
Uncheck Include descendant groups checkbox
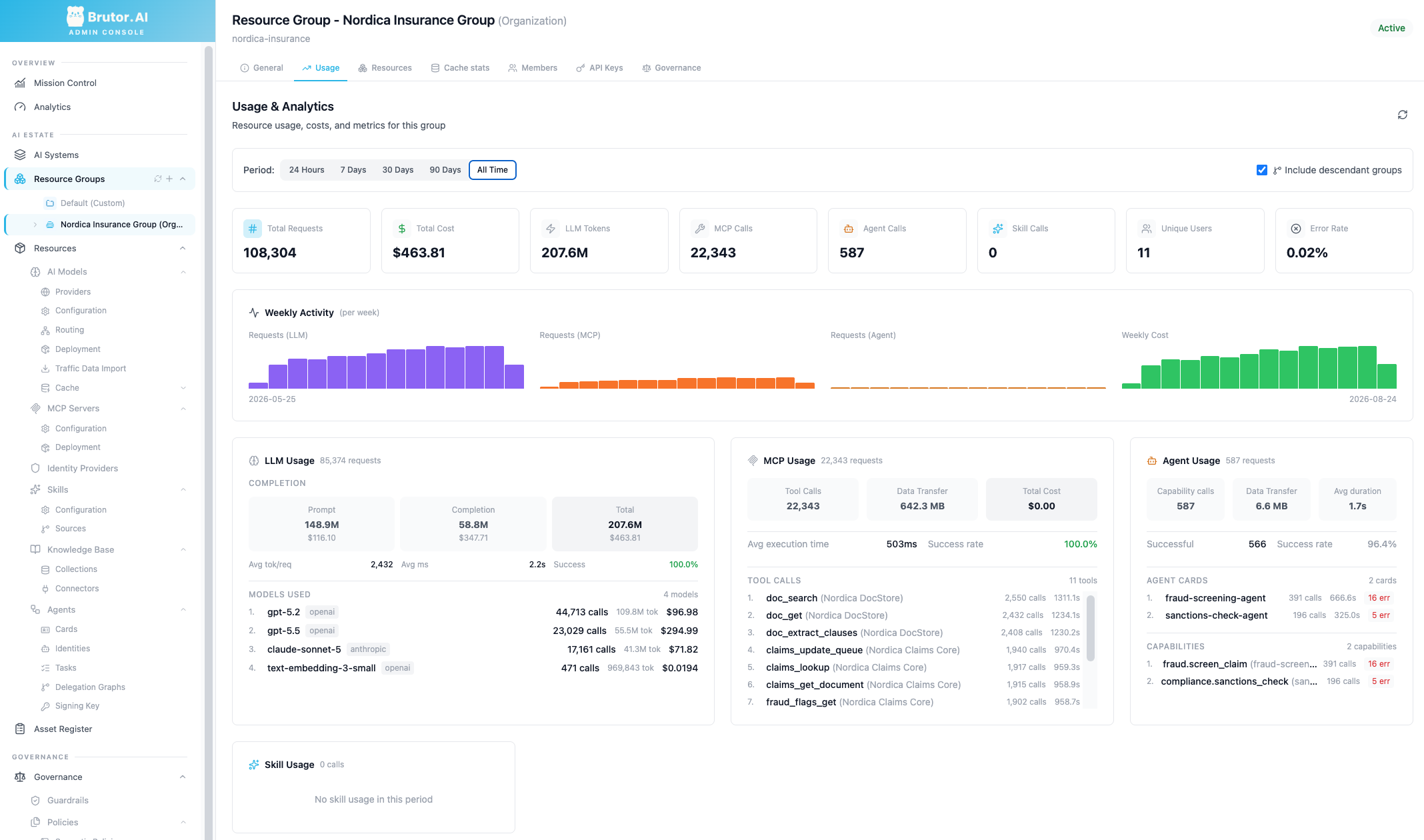point(1261,170)
